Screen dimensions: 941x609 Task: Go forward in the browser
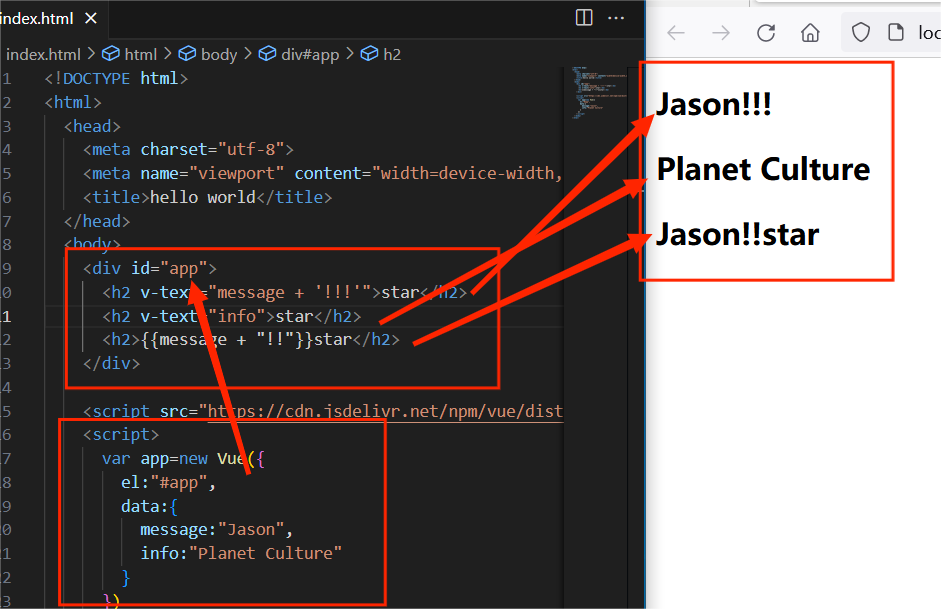click(721, 32)
